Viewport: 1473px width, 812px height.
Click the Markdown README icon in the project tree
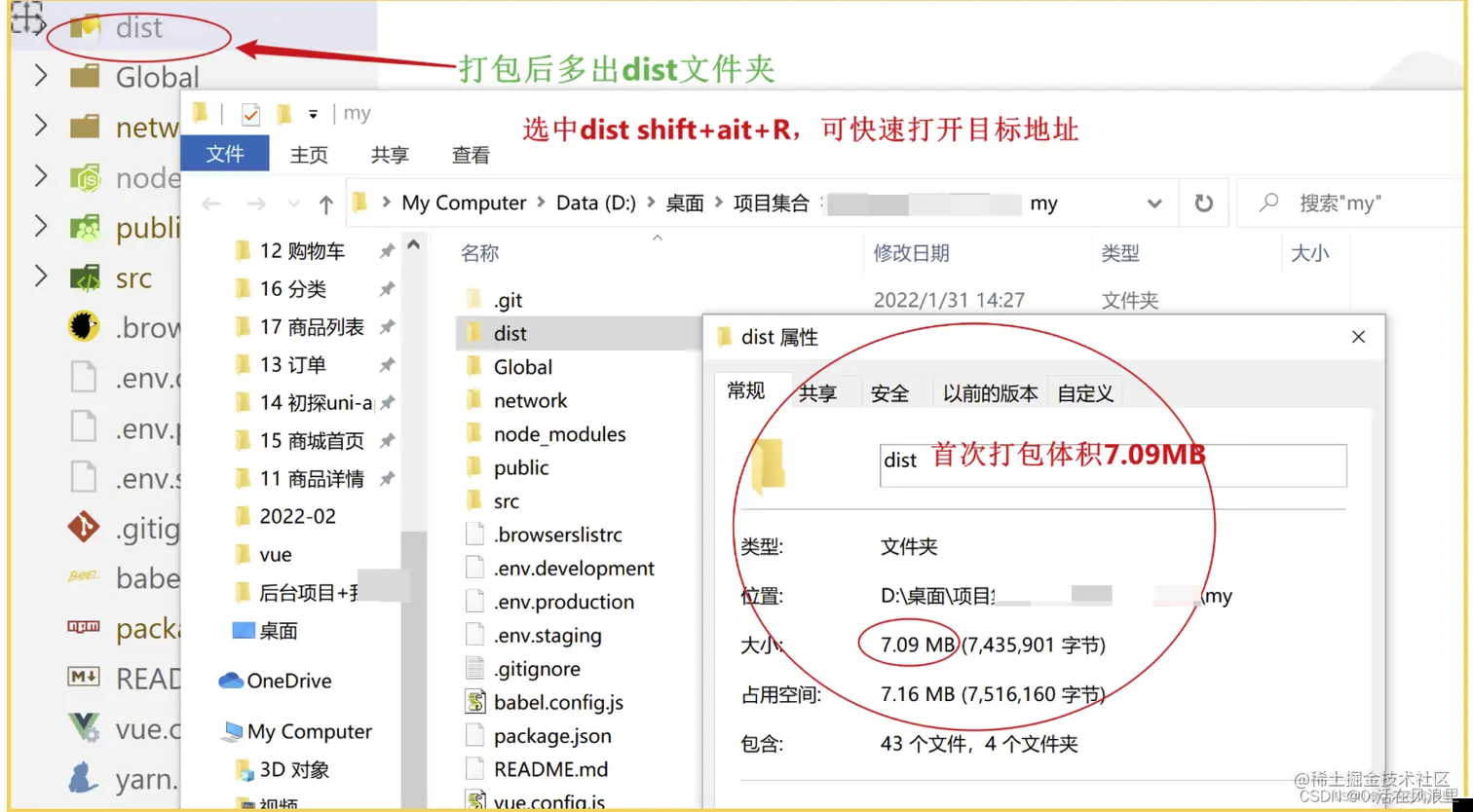(x=85, y=677)
